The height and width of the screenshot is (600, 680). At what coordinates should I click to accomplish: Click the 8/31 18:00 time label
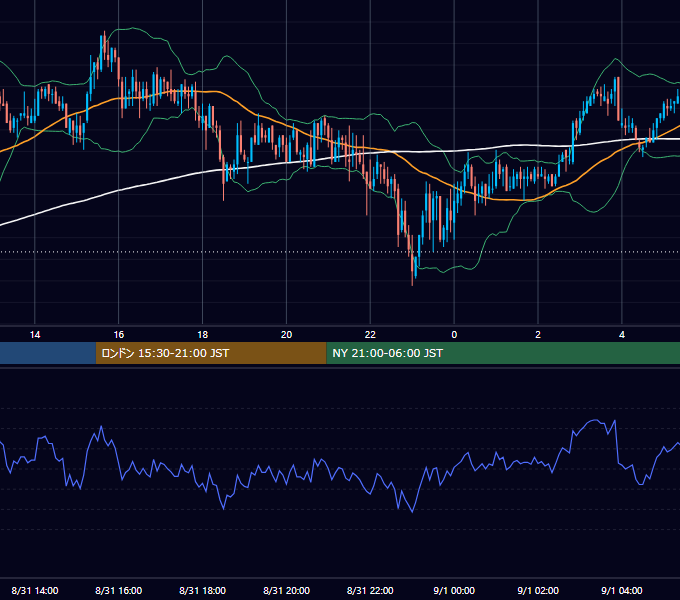pyautogui.click(x=203, y=590)
